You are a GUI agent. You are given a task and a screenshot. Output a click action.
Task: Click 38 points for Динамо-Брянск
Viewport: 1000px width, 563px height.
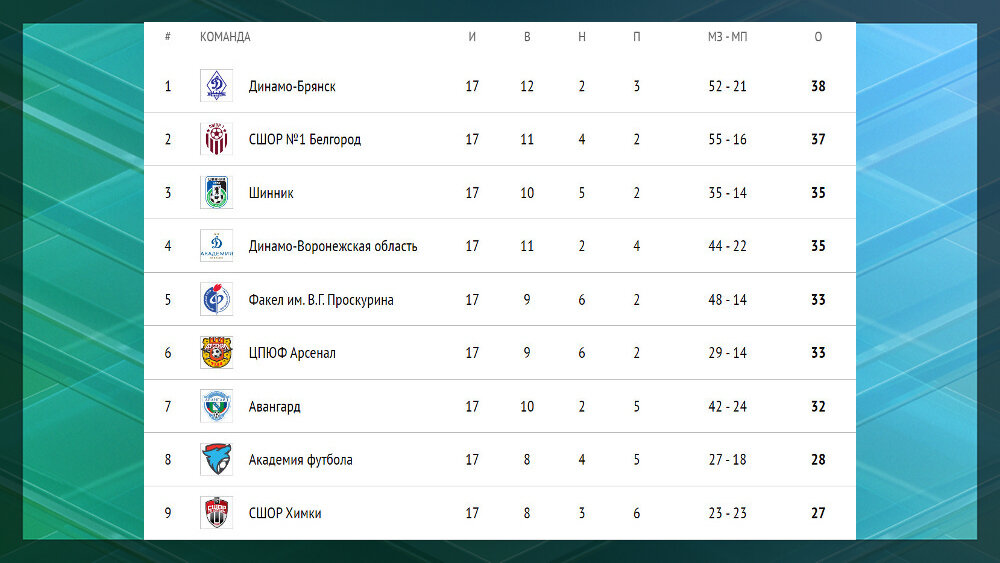[x=818, y=86]
